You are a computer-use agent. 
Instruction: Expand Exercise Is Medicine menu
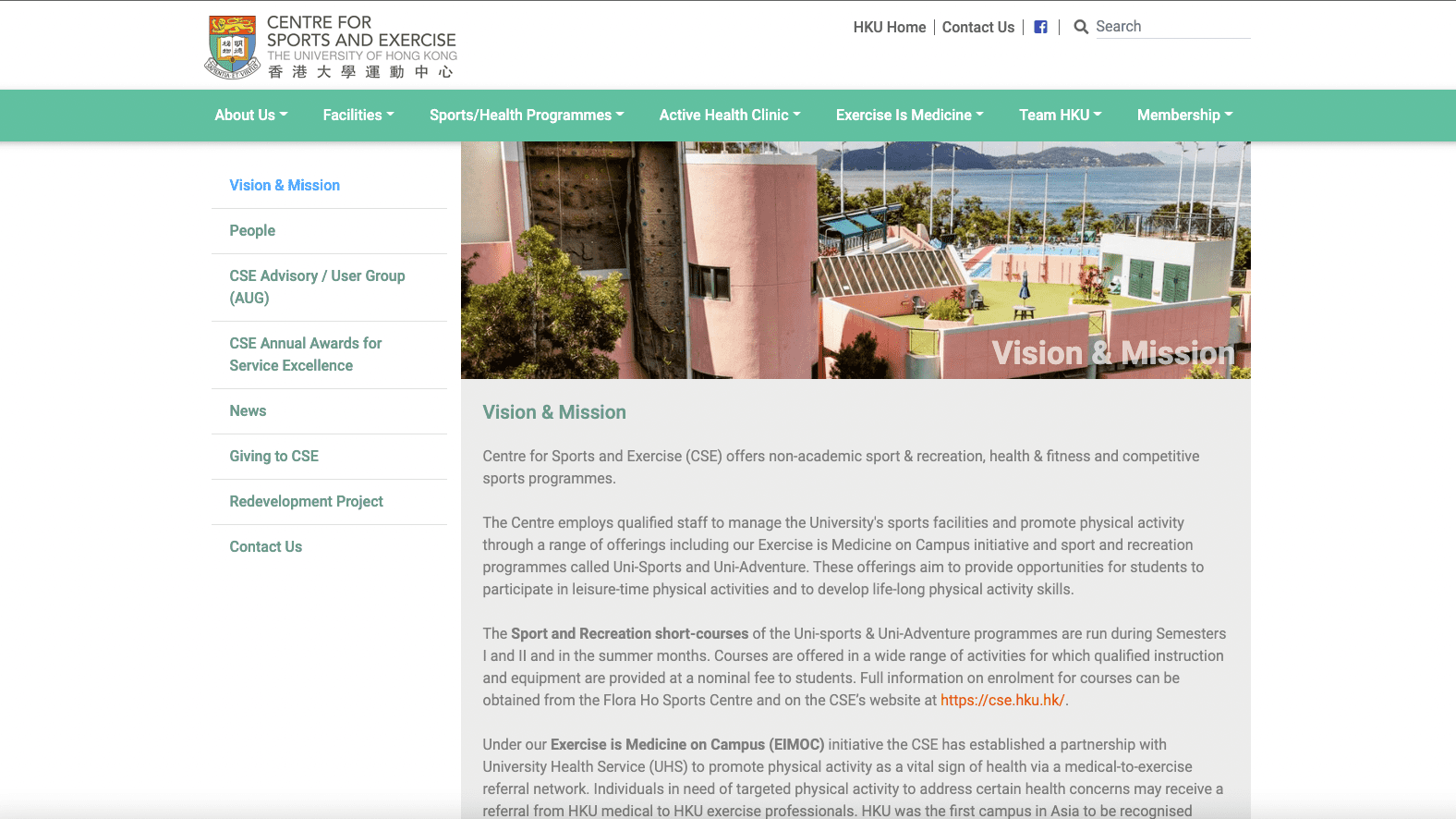pos(910,116)
